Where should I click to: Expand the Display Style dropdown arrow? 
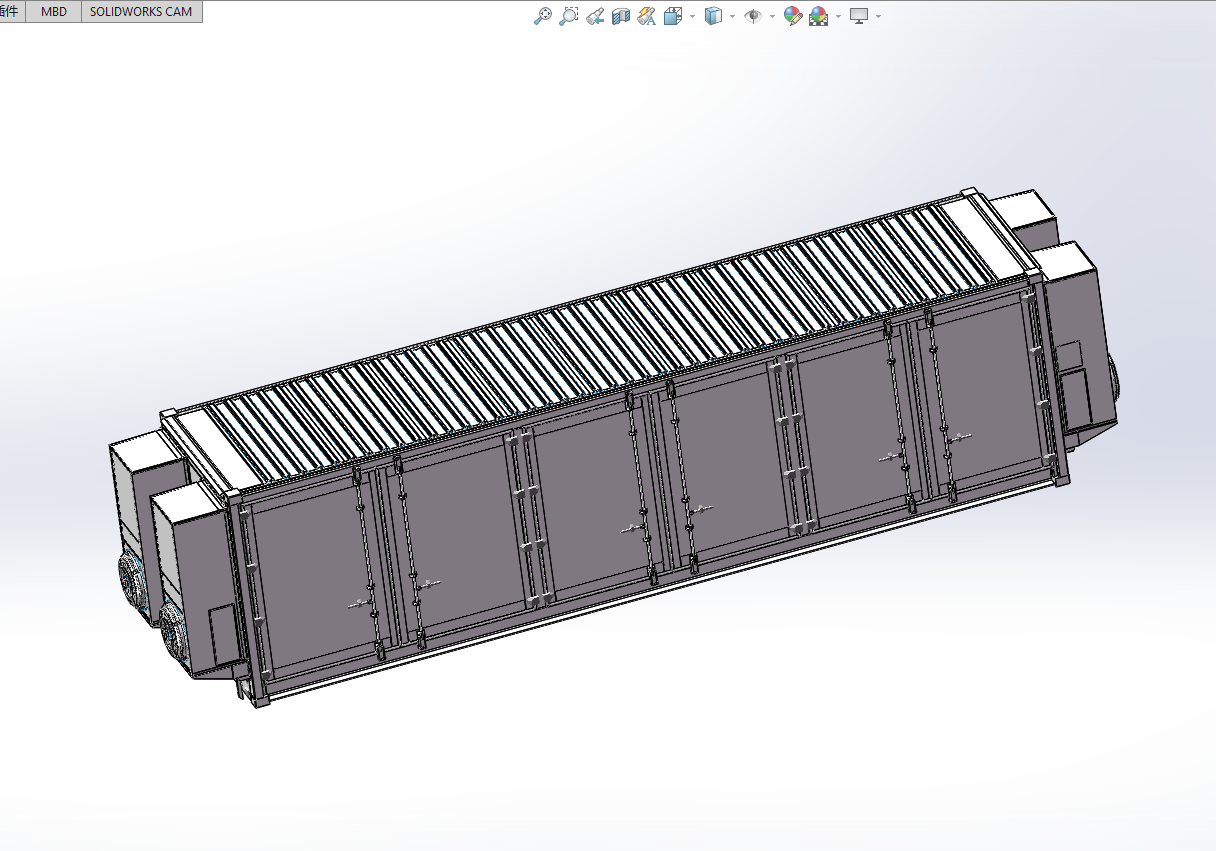click(732, 17)
